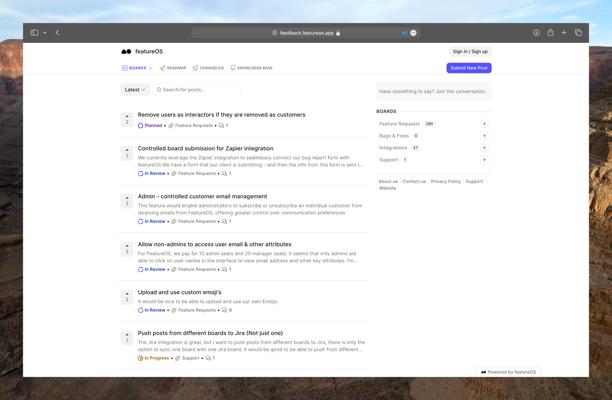Click the featureOS logo icon
The height and width of the screenshot is (400, 612).
126,51
